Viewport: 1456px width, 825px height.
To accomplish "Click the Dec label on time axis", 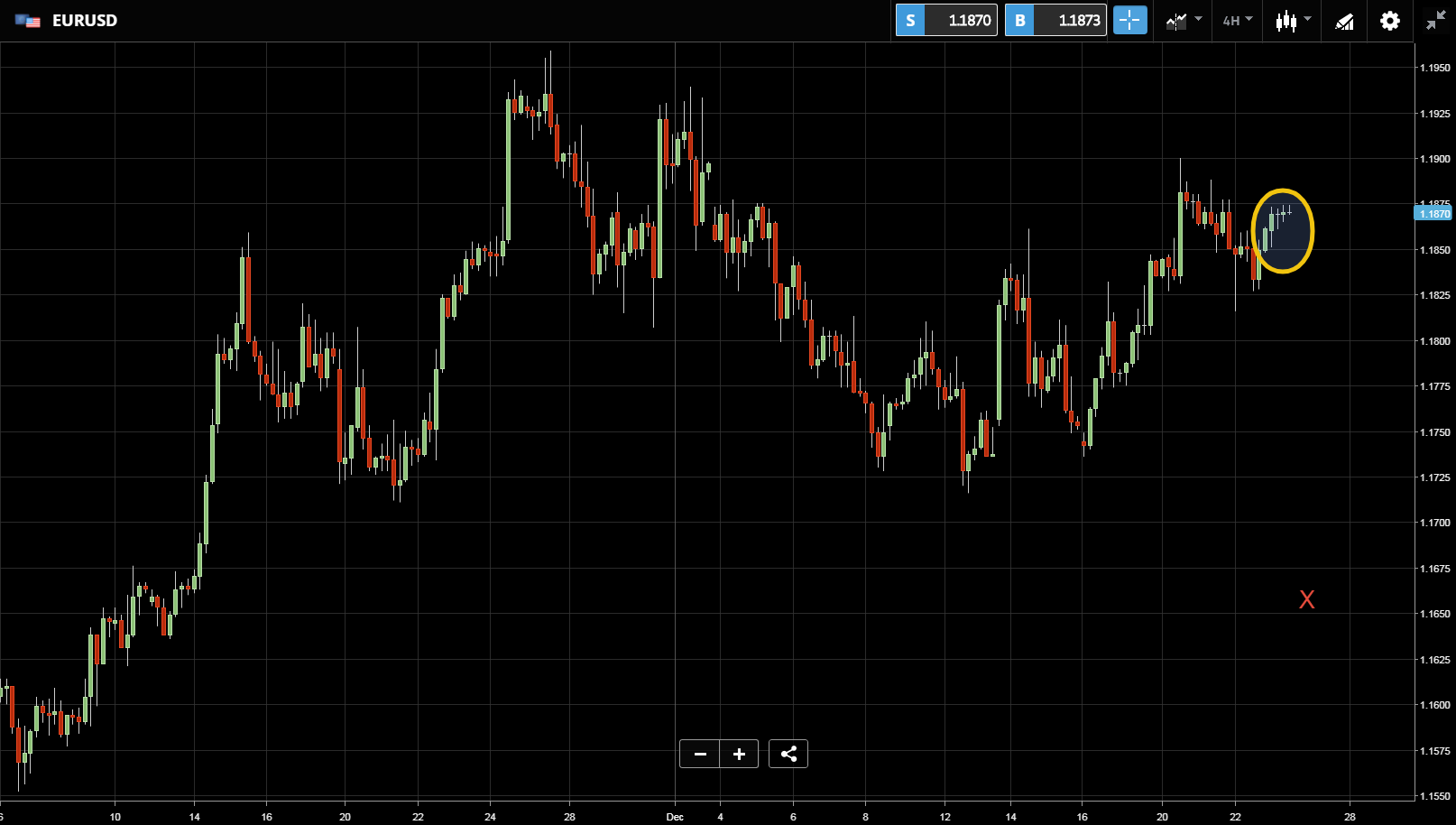I will pos(675,817).
